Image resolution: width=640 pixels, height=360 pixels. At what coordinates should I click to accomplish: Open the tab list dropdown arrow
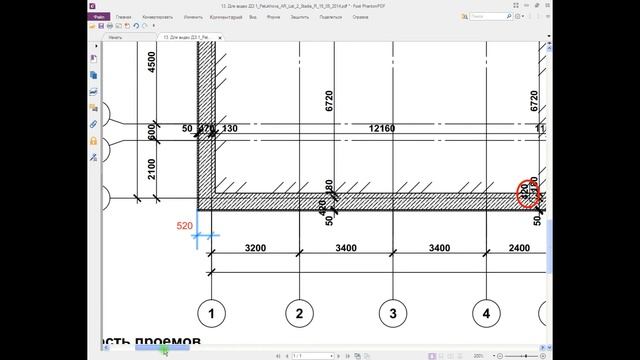pos(549,36)
